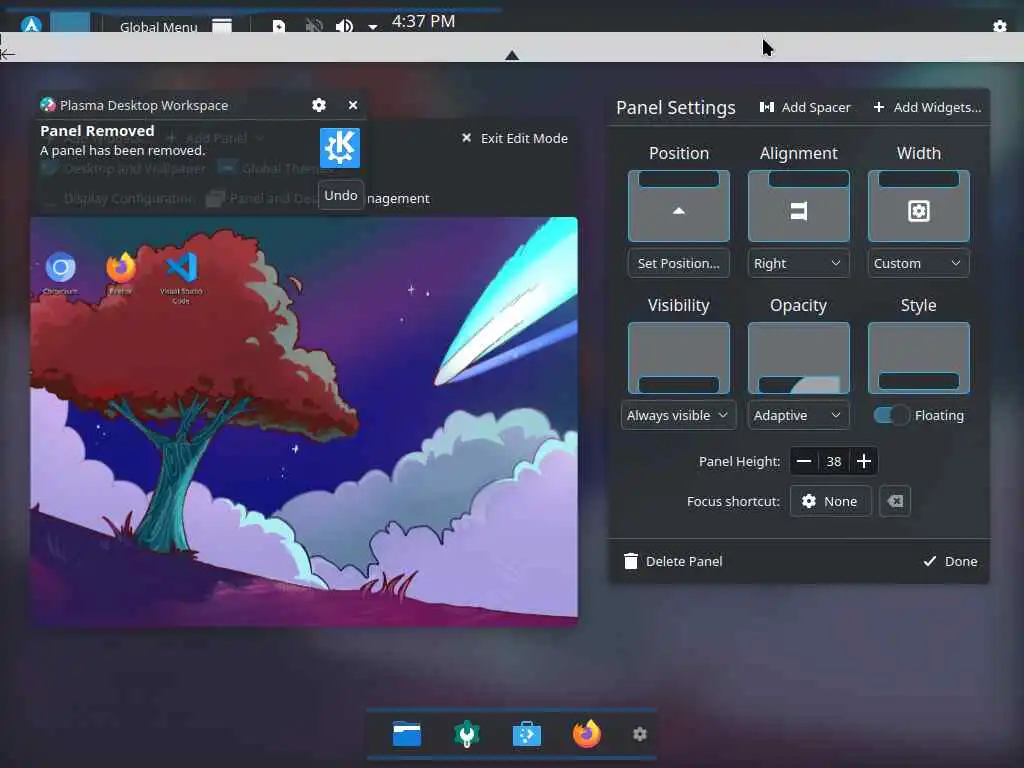This screenshot has height=768, width=1024.
Task: Open the Alignment dropdown showing Right
Action: coord(799,263)
